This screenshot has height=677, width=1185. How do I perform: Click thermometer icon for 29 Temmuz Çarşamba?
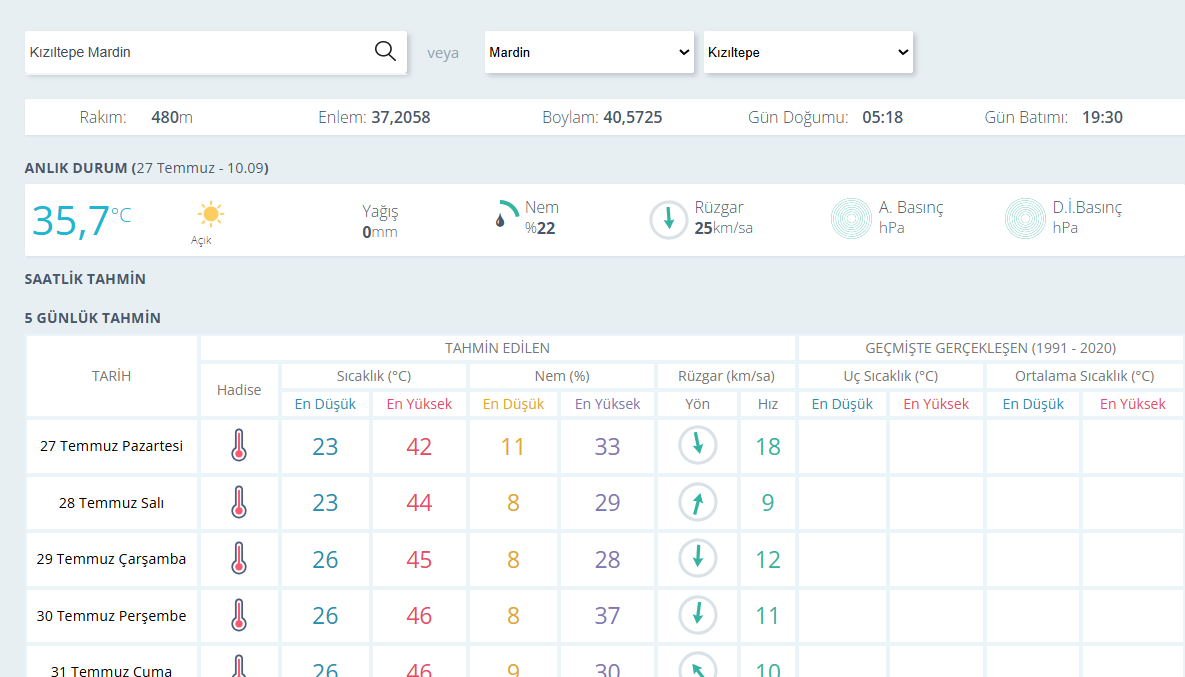coord(239,559)
